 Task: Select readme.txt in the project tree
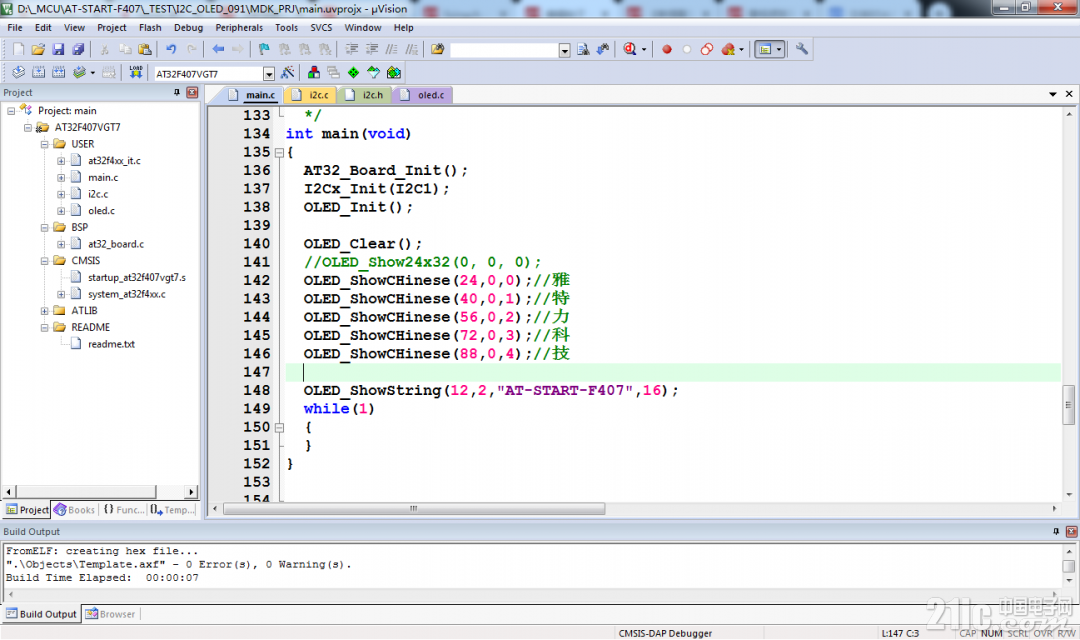111,344
